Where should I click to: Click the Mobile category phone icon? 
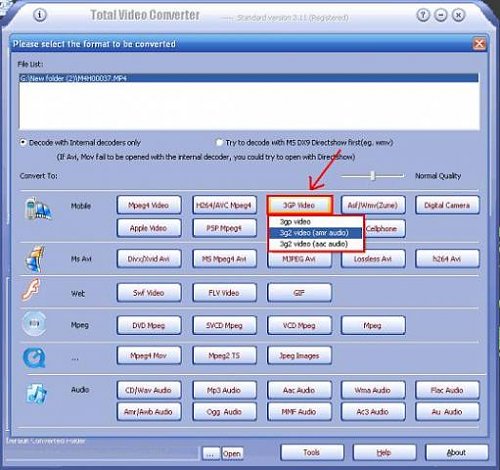pos(38,209)
